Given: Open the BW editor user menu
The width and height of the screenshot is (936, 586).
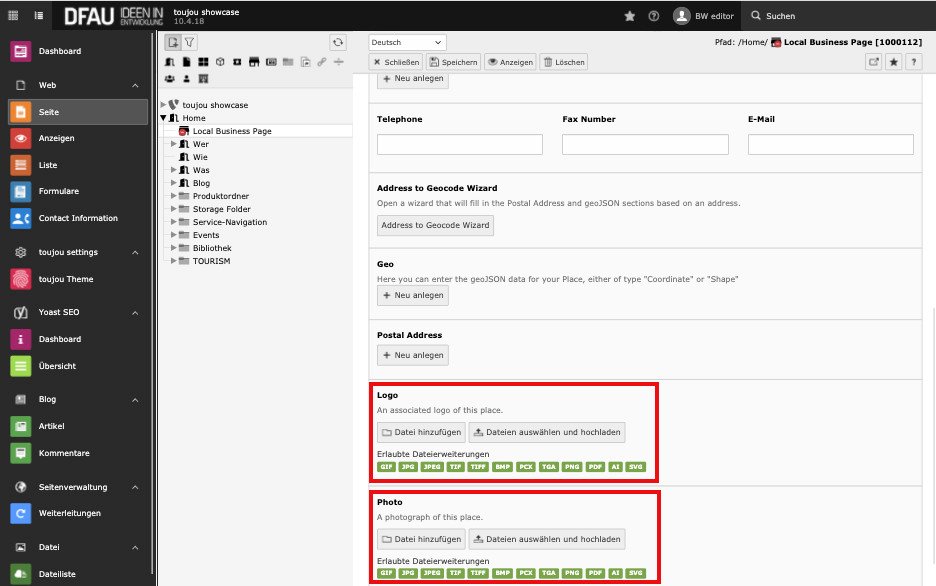Looking at the screenshot, I should pyautogui.click(x=703, y=16).
